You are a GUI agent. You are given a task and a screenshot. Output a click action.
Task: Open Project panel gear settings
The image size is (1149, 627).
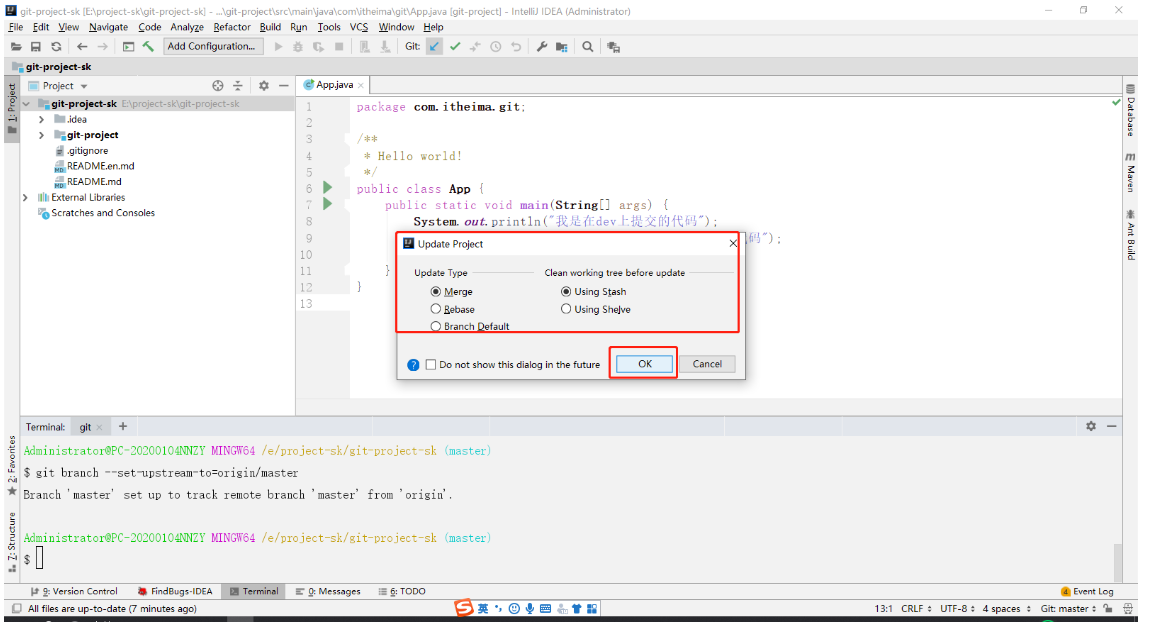point(264,86)
